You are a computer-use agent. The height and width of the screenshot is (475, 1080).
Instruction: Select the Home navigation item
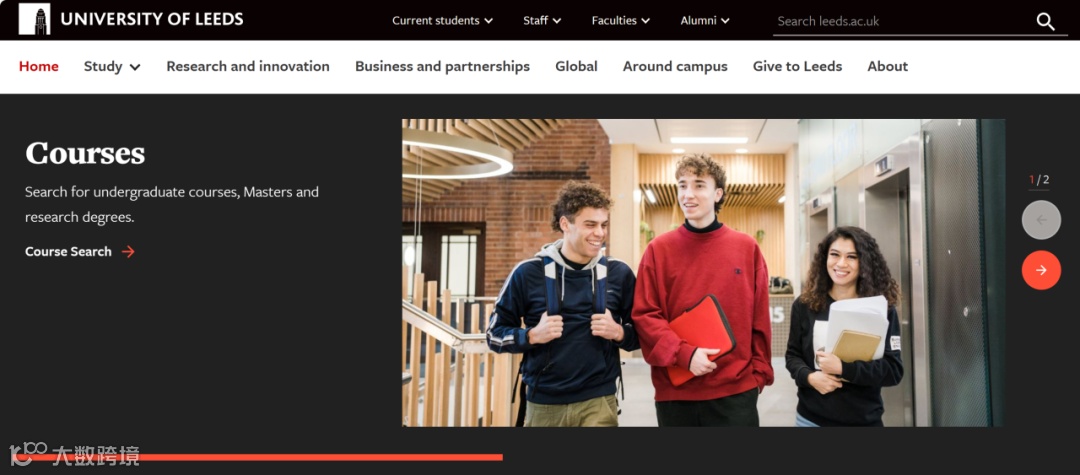(x=39, y=67)
